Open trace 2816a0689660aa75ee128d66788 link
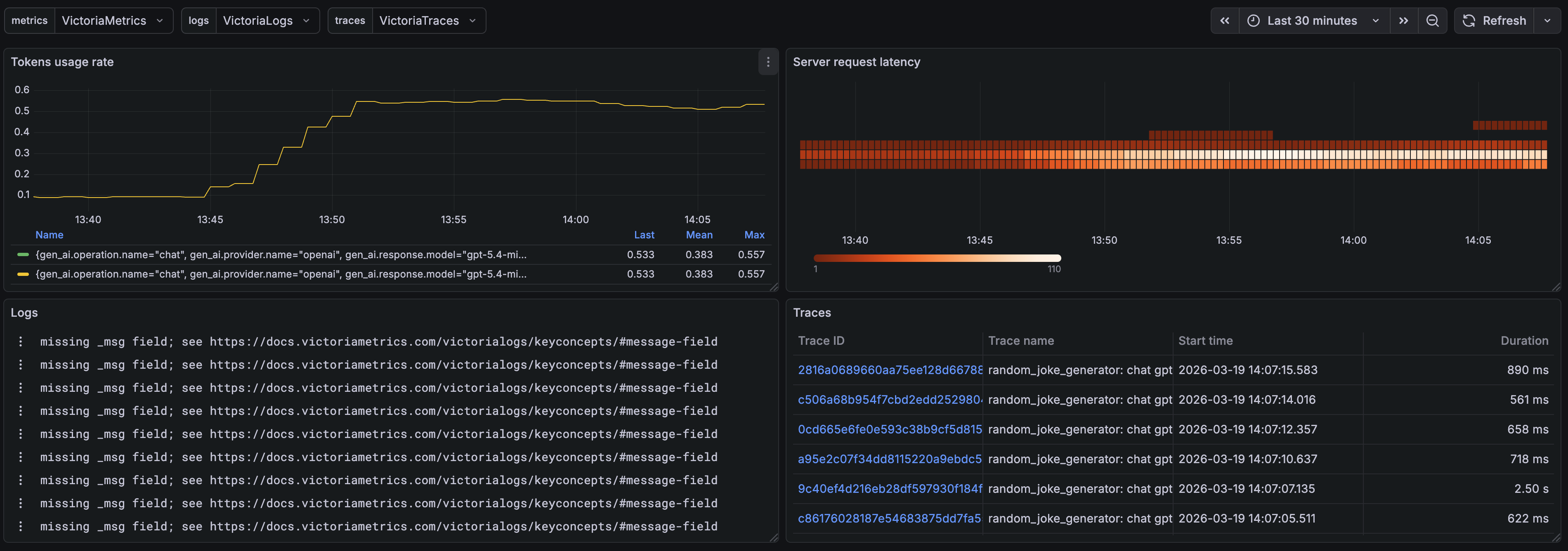The image size is (1568, 551). (x=890, y=370)
